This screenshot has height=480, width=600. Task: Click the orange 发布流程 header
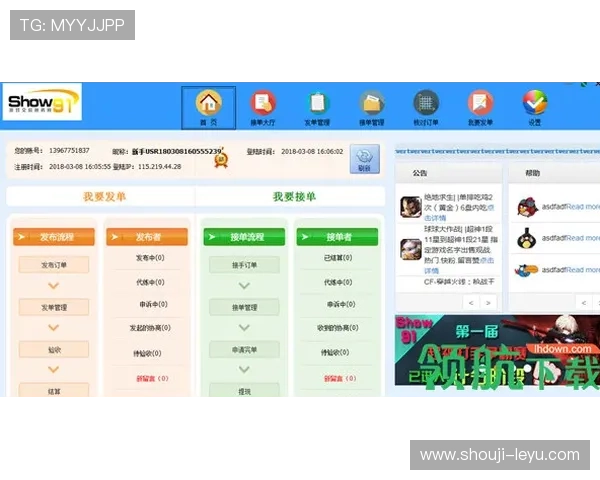point(54,237)
